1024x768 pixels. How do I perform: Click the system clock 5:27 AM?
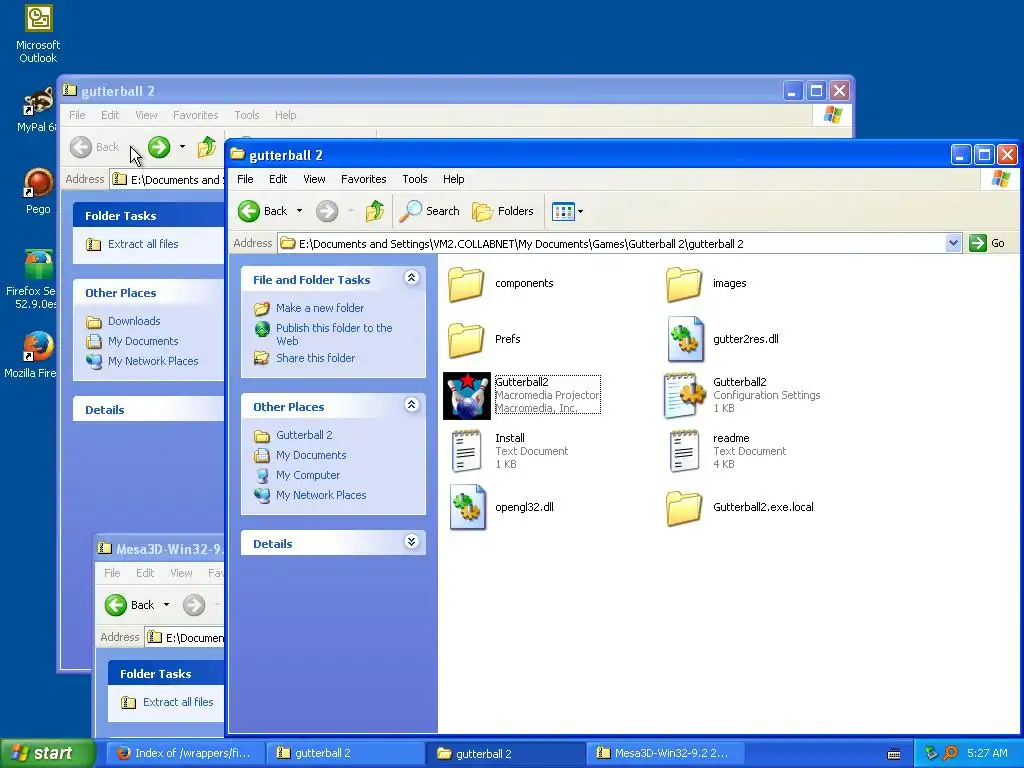point(987,753)
